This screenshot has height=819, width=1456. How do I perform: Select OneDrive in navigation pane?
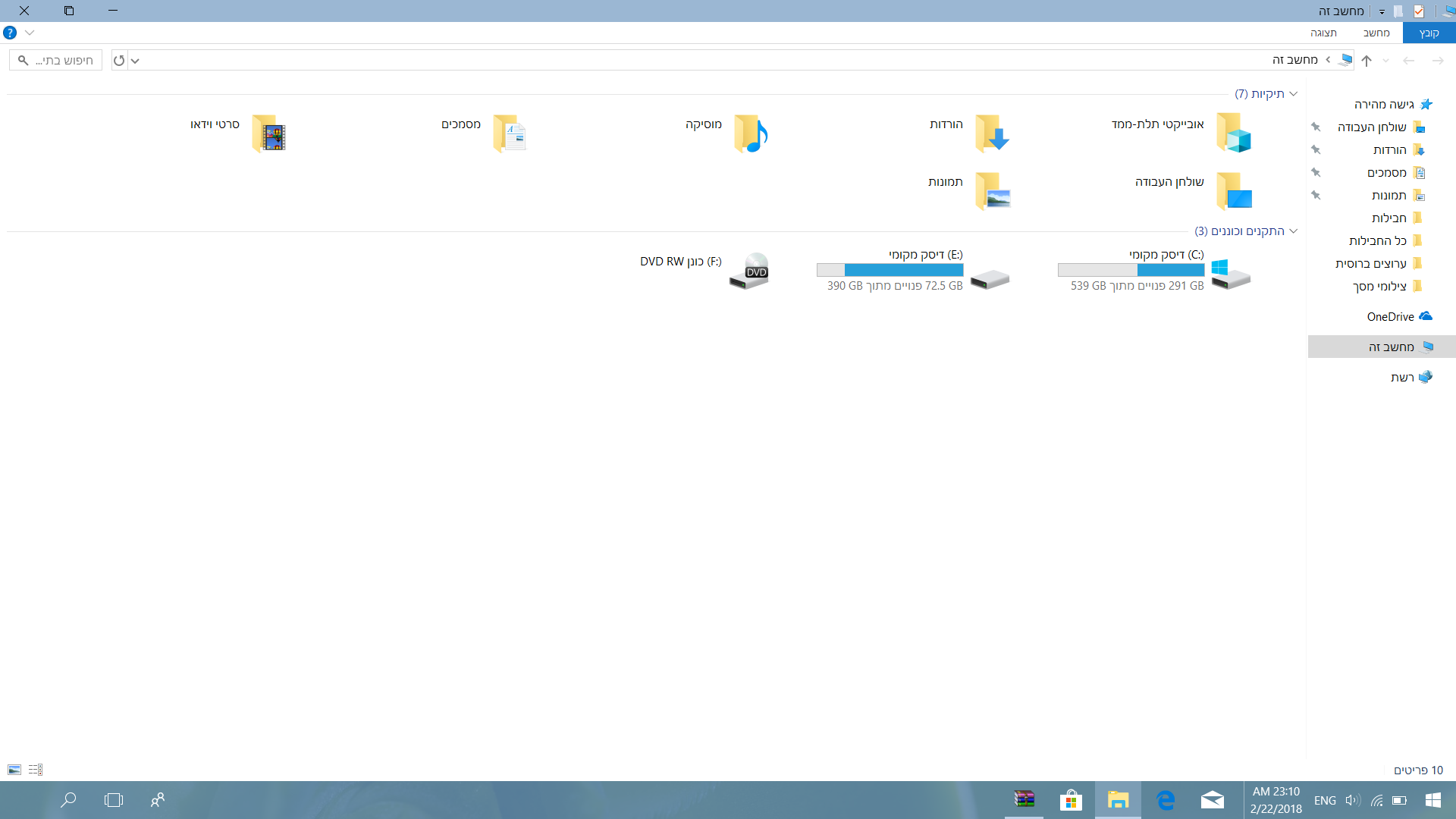tap(1399, 317)
